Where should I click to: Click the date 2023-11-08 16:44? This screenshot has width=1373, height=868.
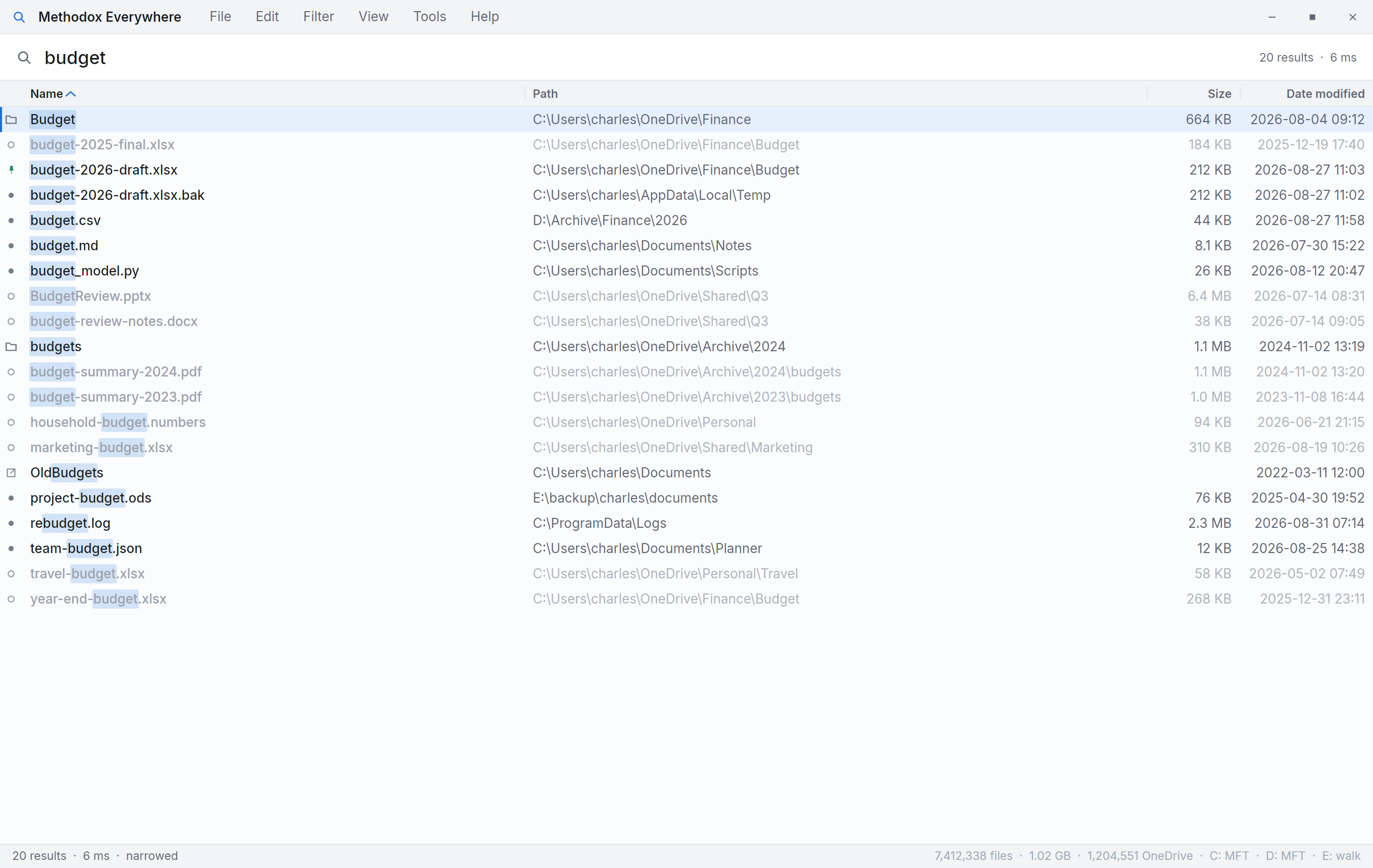click(1310, 397)
